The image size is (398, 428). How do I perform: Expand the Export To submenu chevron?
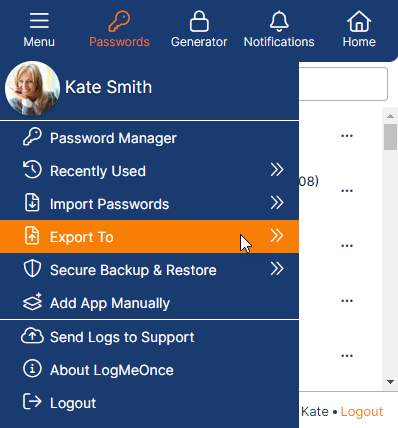277,236
